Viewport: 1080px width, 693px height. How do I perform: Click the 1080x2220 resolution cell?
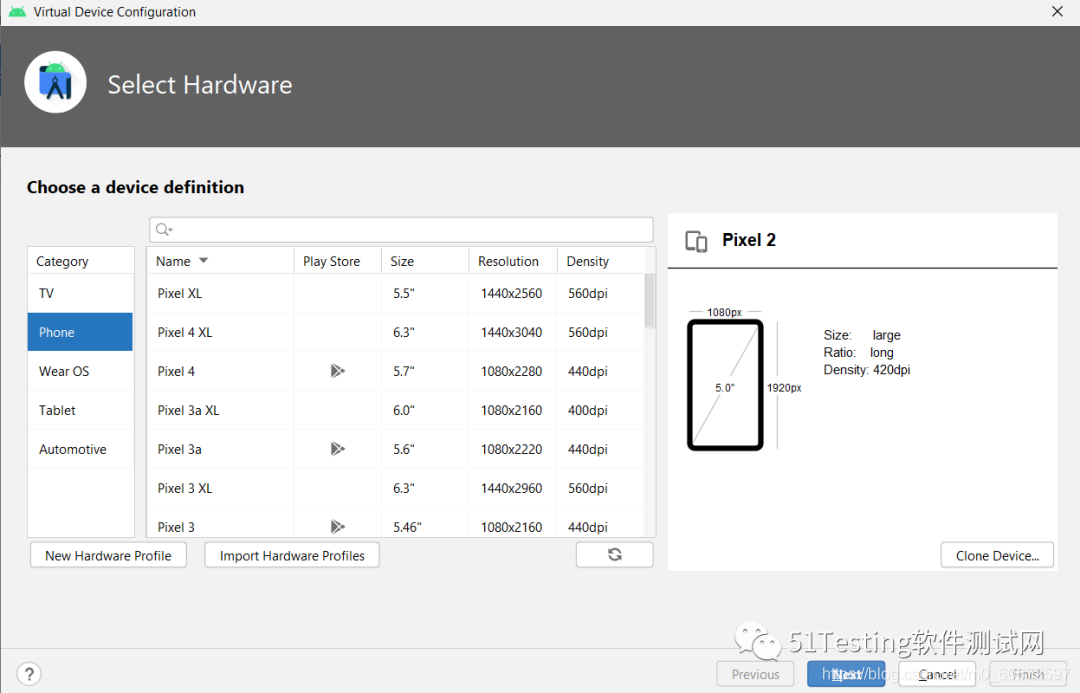[x=511, y=449]
